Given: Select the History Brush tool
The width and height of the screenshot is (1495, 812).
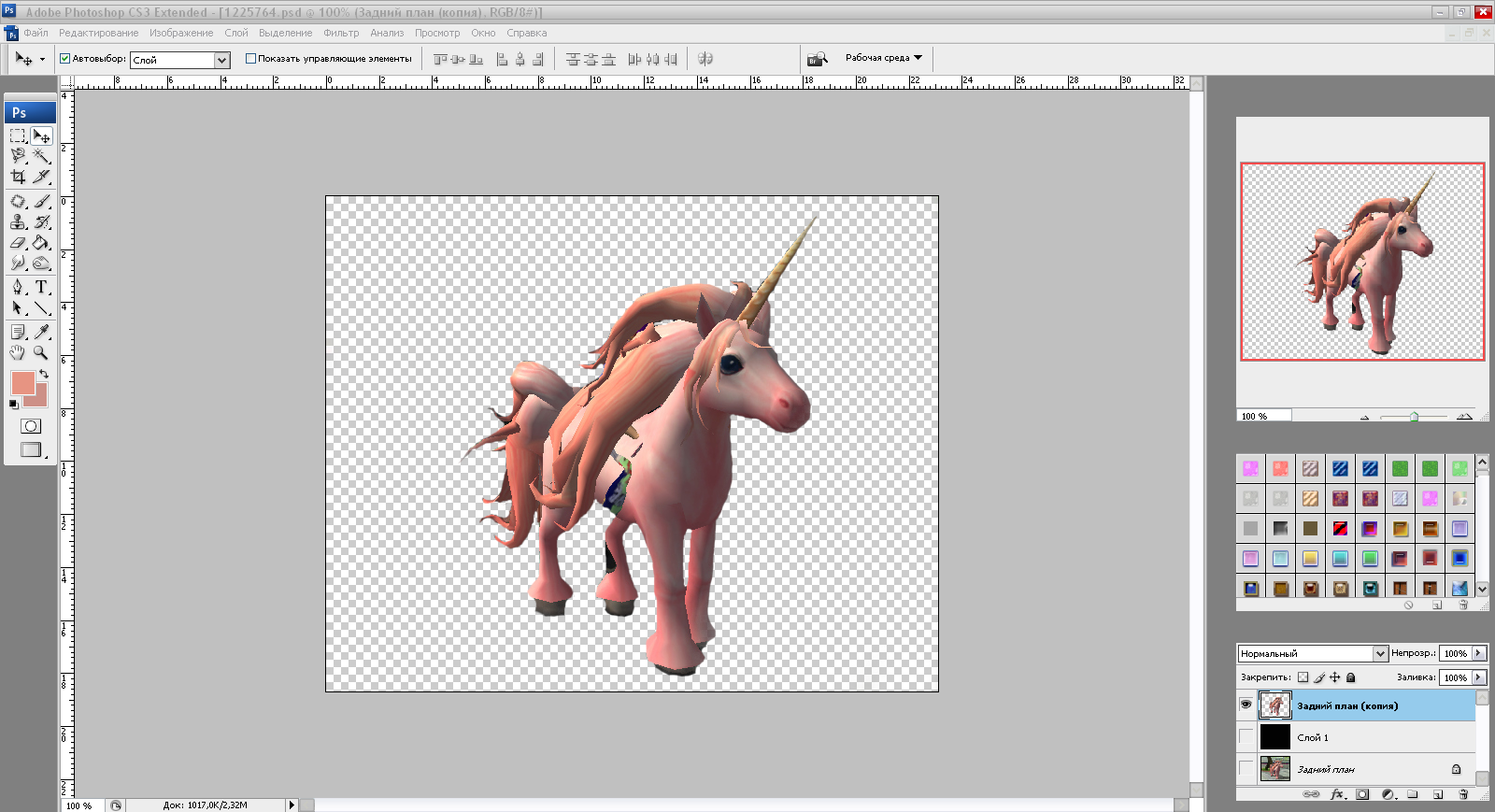Looking at the screenshot, I should [x=41, y=221].
